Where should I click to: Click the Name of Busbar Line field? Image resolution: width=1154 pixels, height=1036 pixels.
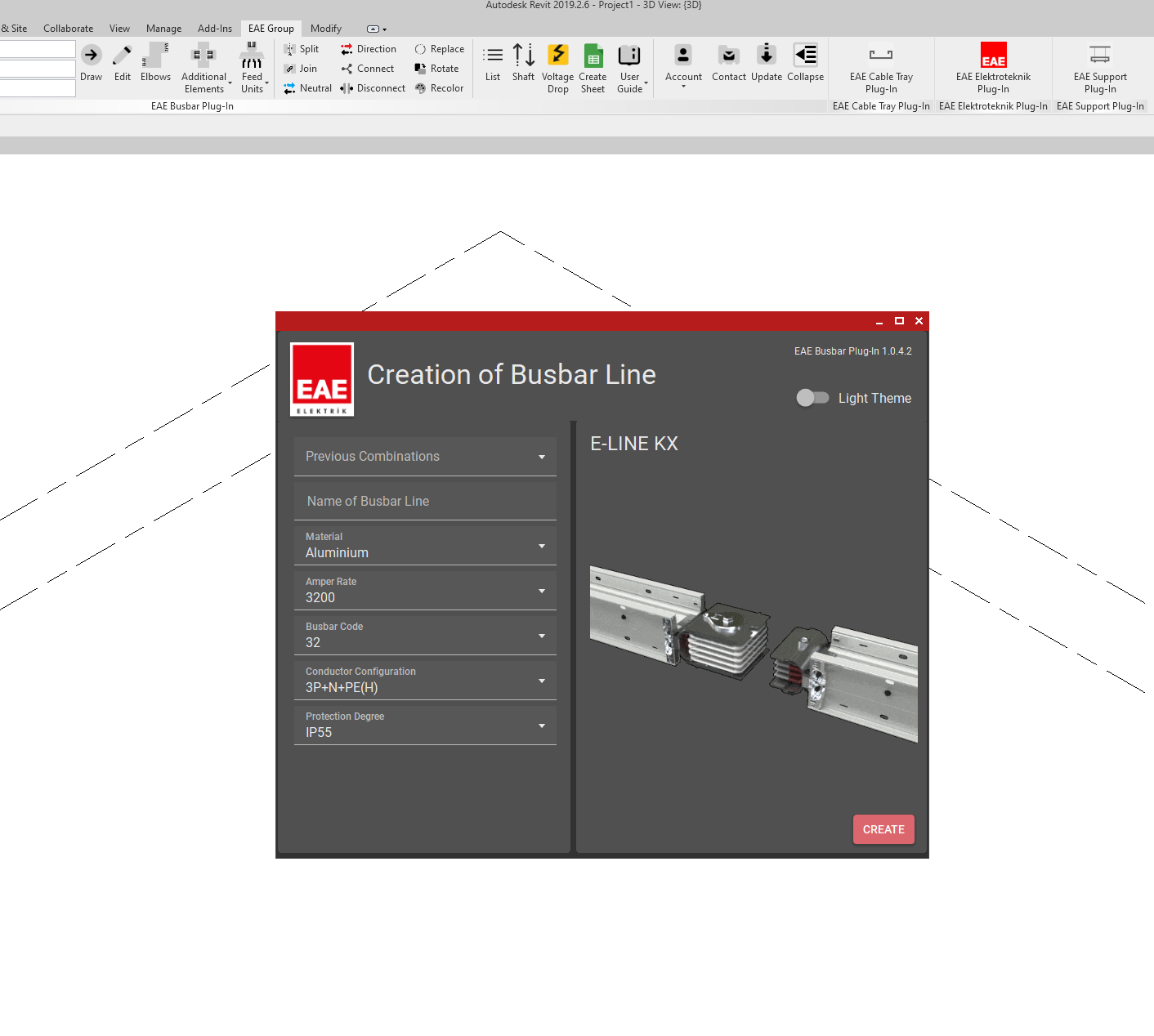(425, 501)
